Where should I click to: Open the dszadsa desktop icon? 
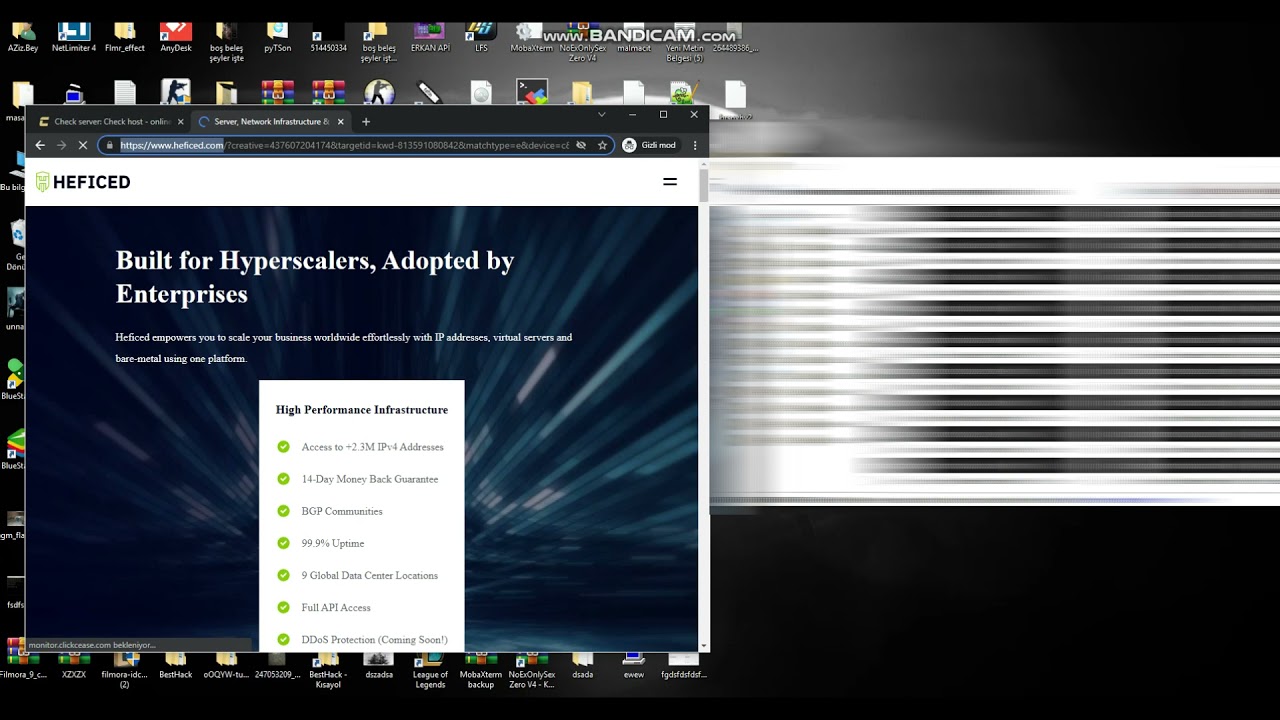tap(379, 665)
